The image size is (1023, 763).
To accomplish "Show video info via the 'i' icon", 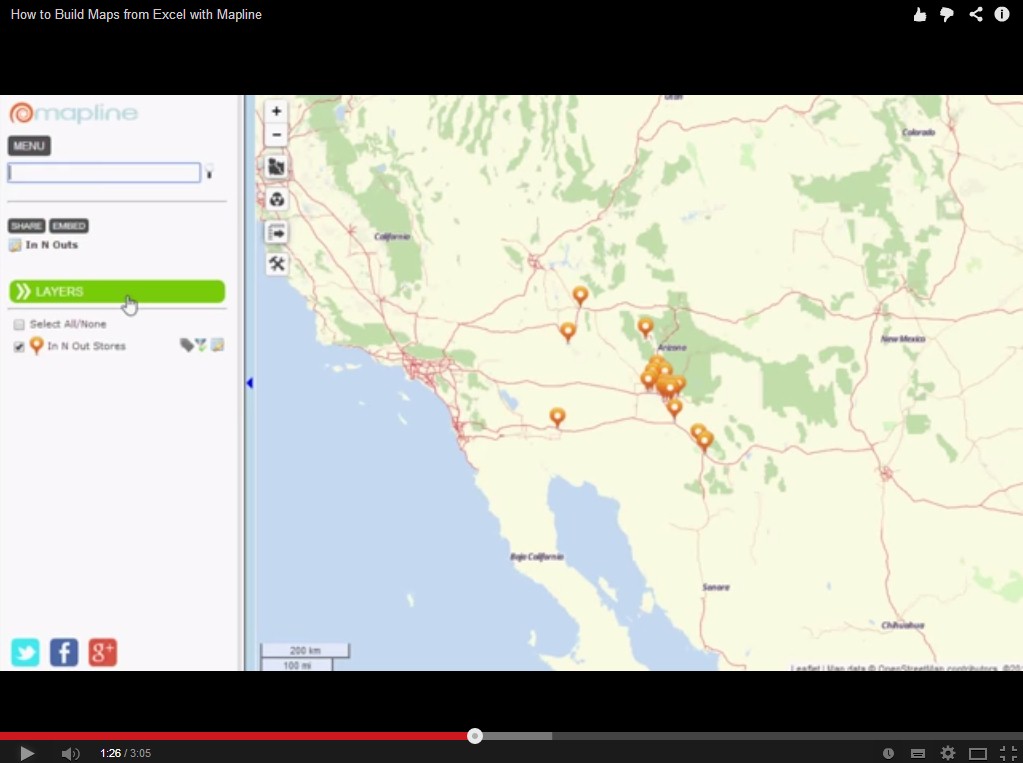I will pos(1002,14).
